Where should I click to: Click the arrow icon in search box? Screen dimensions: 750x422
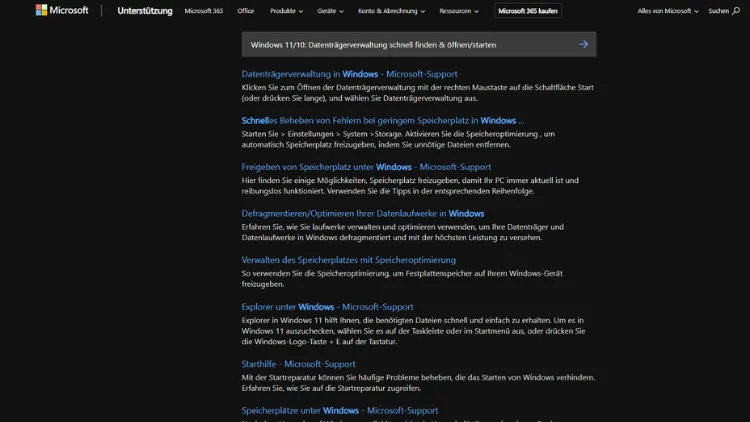583,44
